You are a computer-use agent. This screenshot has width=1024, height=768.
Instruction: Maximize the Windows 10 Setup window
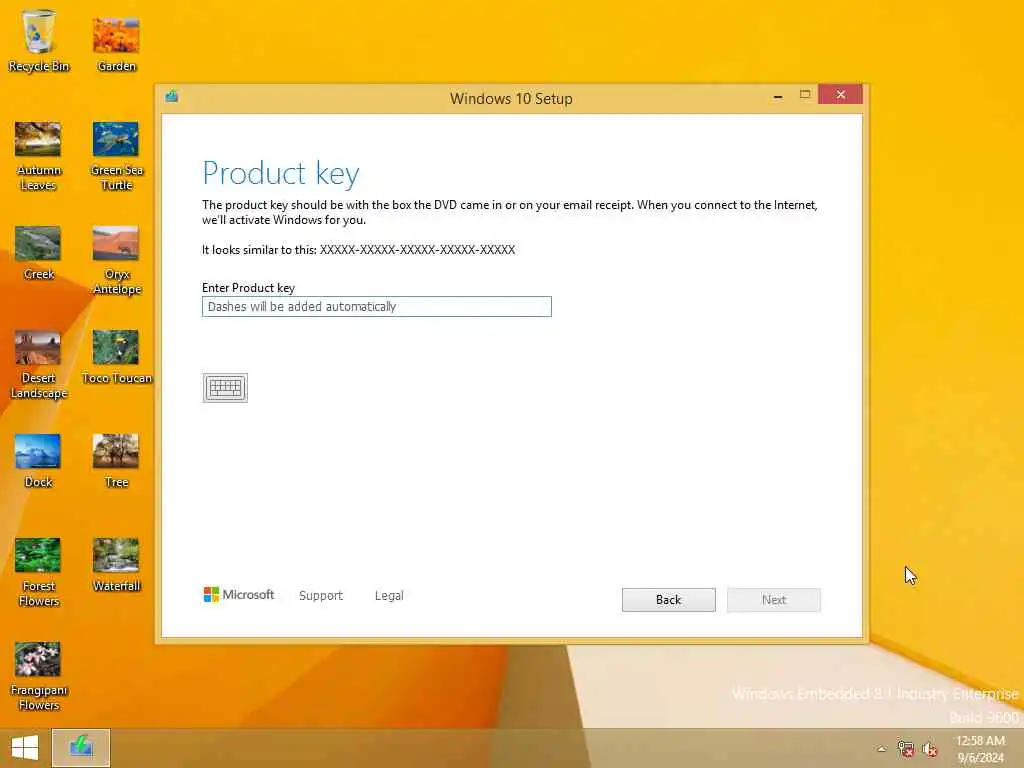805,95
